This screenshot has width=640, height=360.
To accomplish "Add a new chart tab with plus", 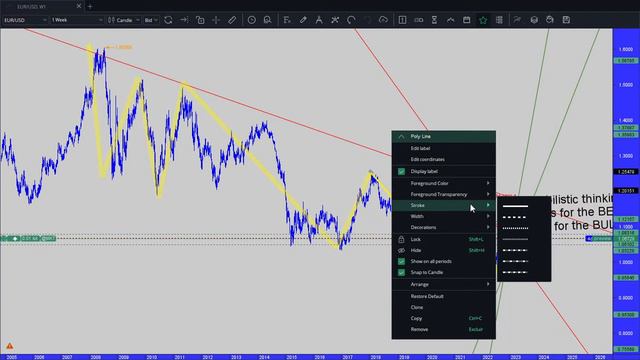I will tap(90, 7).
